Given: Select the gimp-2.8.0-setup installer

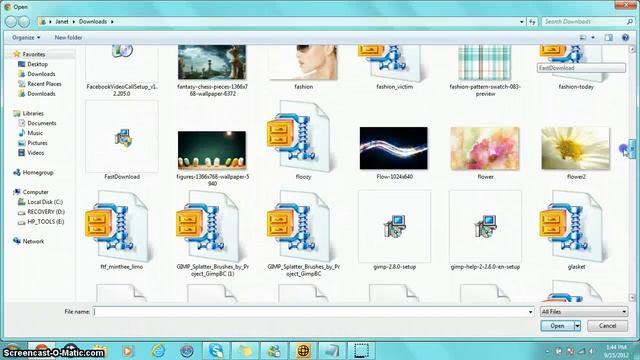Looking at the screenshot, I should point(394,229).
